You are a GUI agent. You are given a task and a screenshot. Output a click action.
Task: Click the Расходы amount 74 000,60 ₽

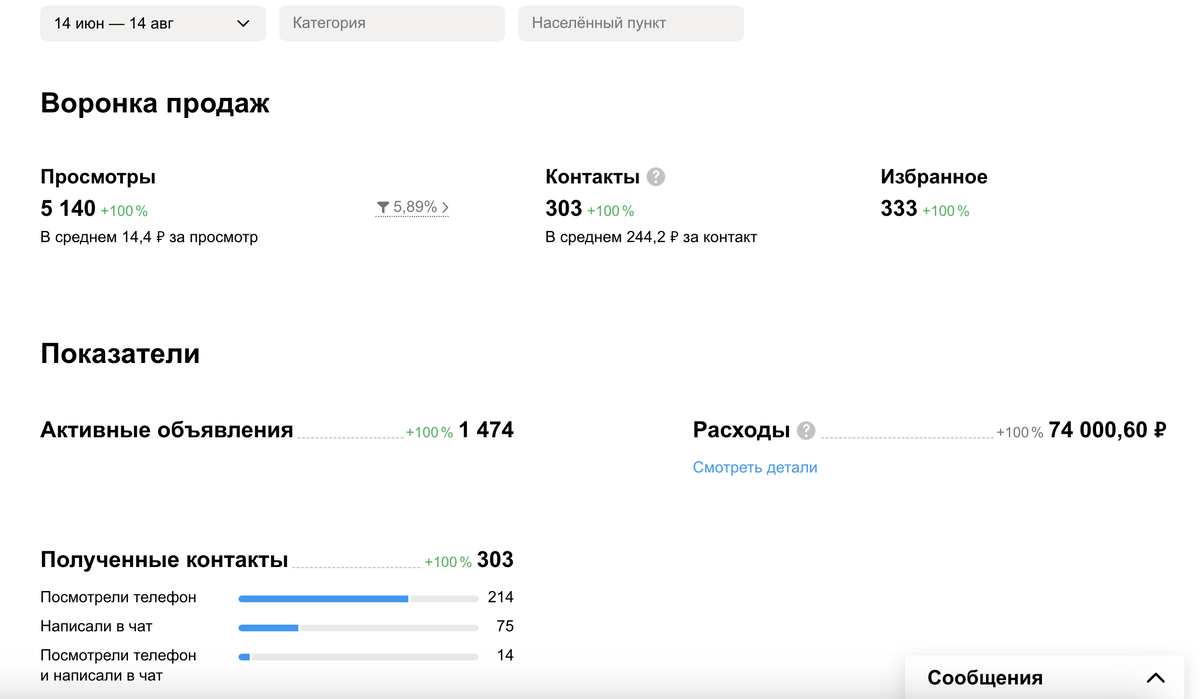point(1107,430)
